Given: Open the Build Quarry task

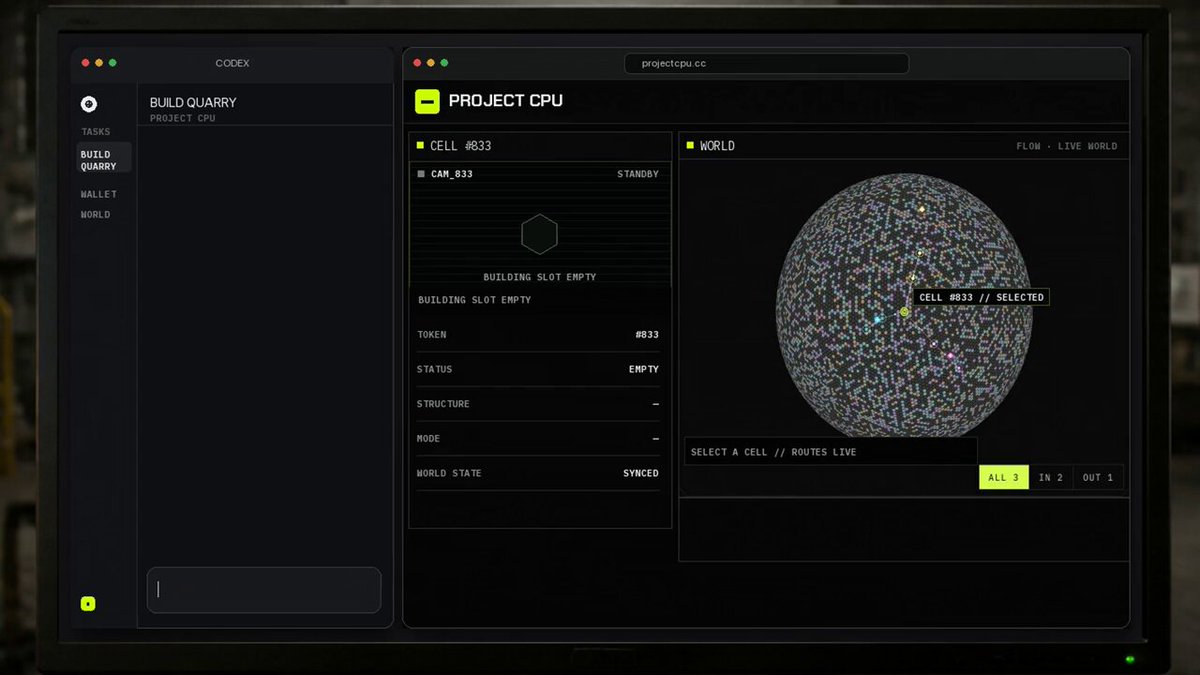Looking at the screenshot, I should (x=104, y=160).
